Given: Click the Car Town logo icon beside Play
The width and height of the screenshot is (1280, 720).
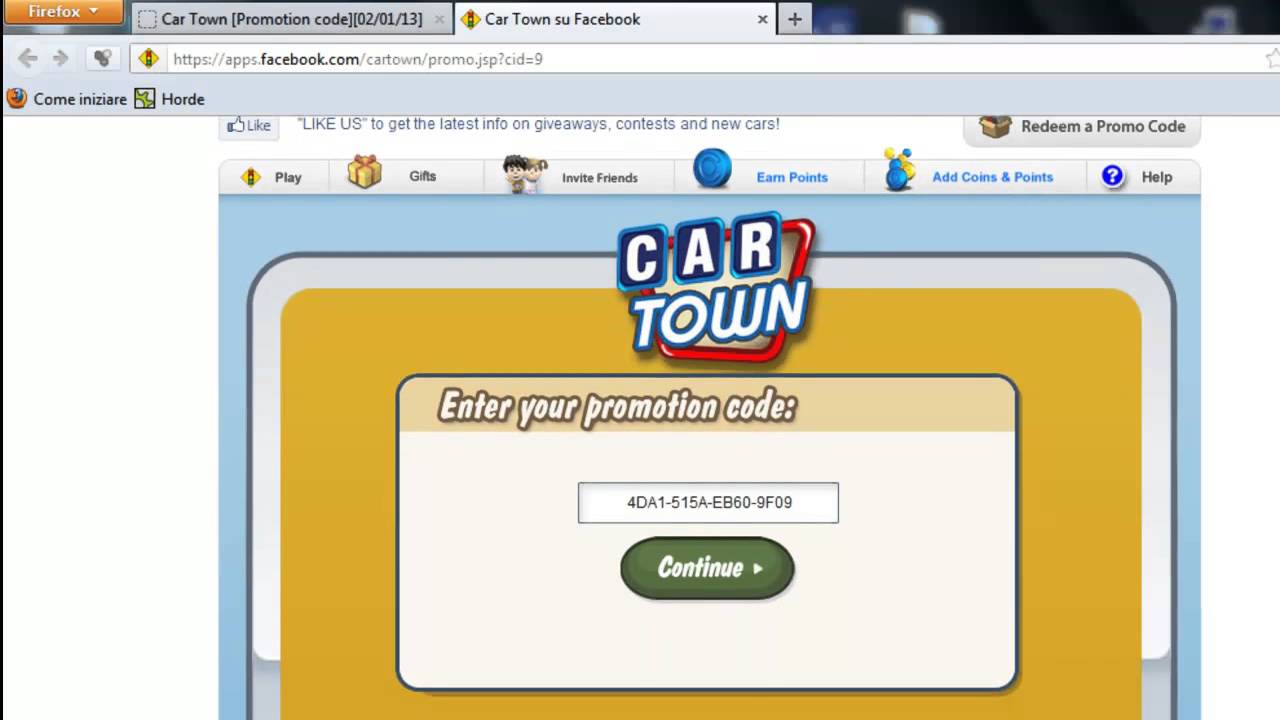Looking at the screenshot, I should click(251, 177).
